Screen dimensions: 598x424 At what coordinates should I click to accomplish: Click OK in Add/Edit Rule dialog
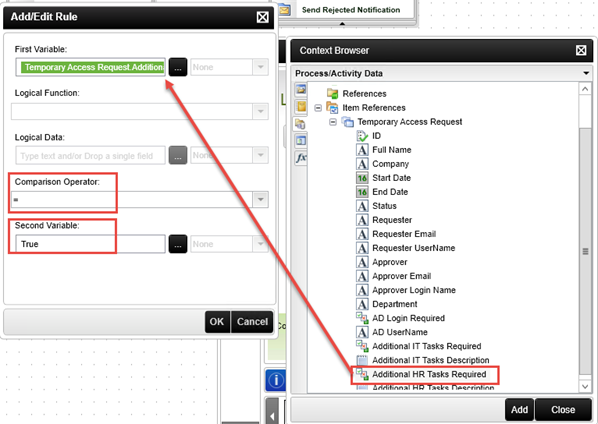pos(217,322)
